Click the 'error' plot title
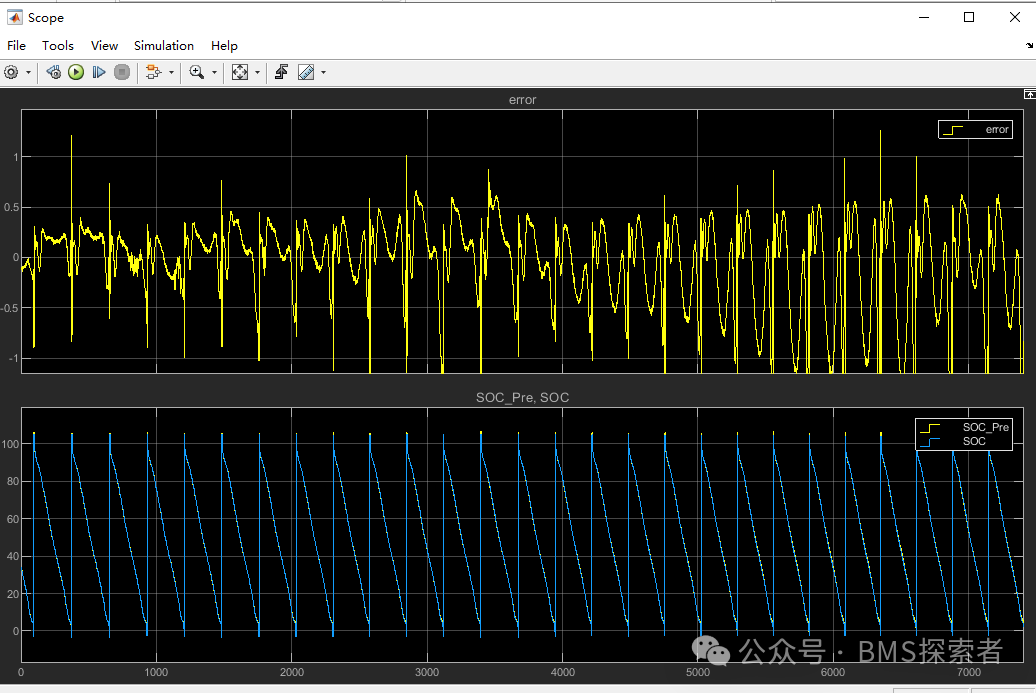The image size is (1036, 693). coord(523,100)
